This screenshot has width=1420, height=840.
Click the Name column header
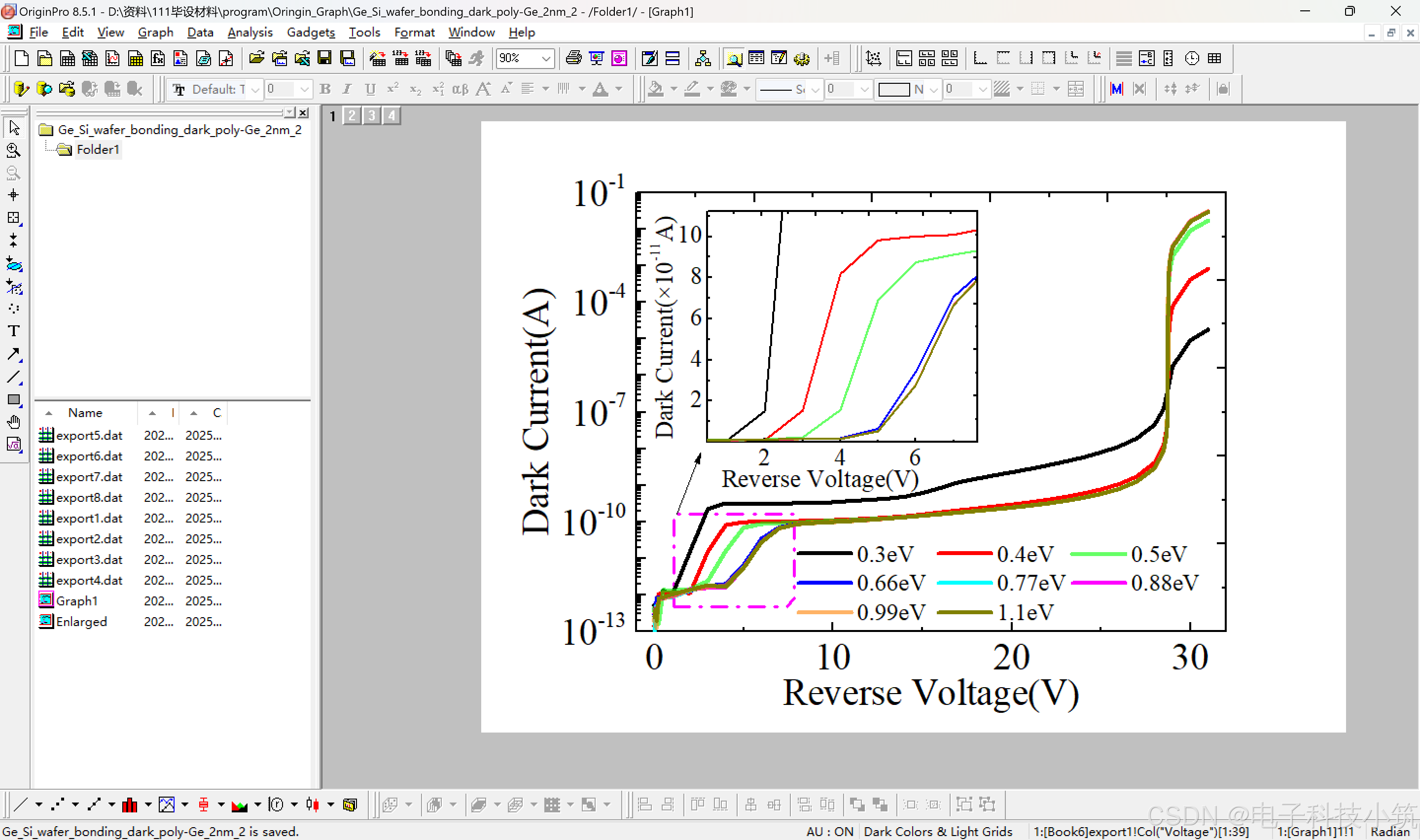85,413
